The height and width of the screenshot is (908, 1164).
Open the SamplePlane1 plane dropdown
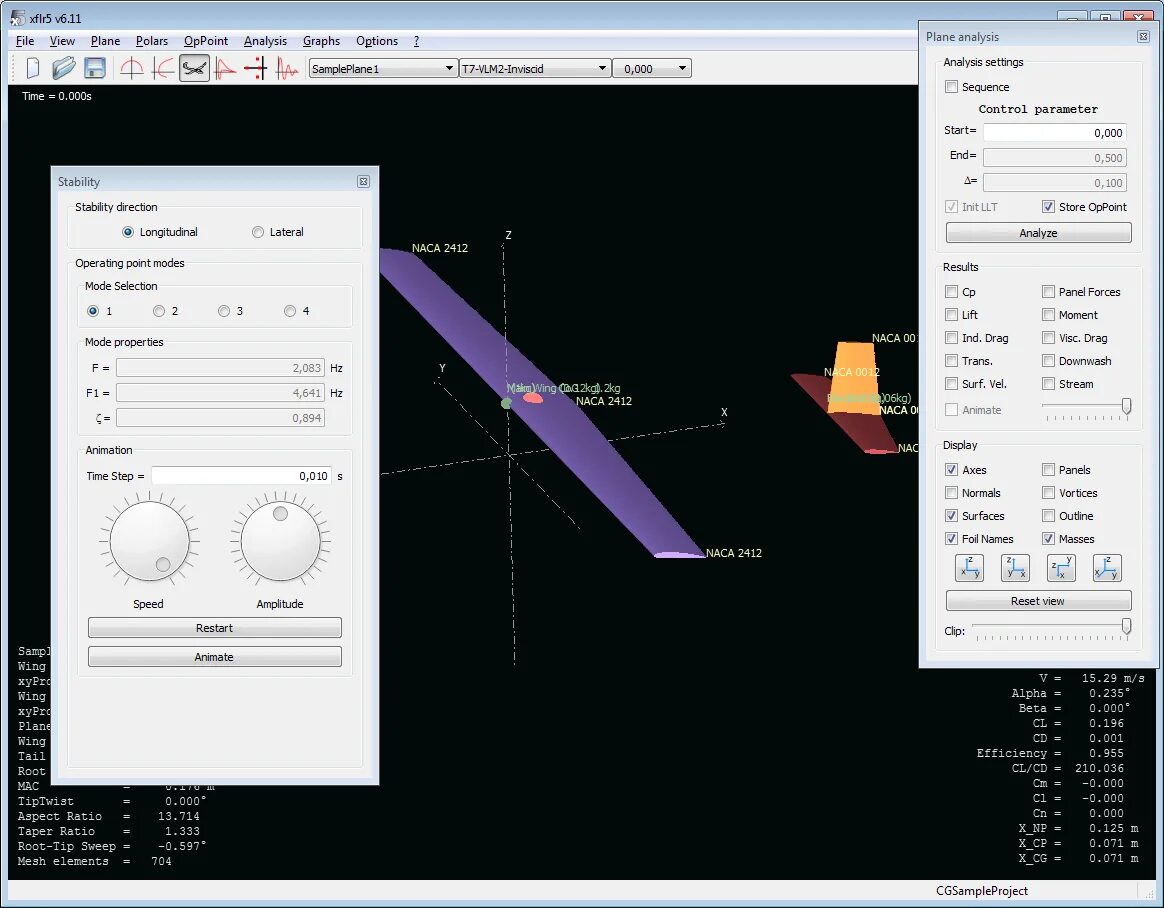tap(382, 68)
